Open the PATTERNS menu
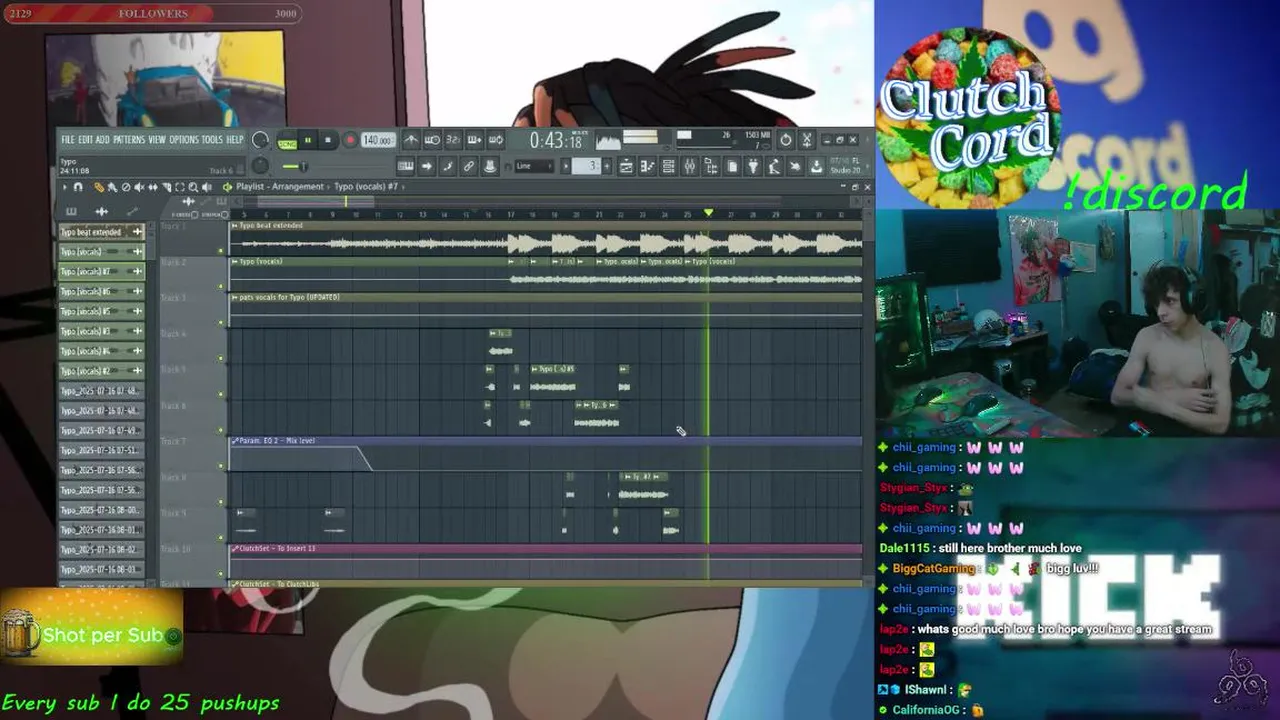Screen dimensions: 1280x720 (129, 139)
